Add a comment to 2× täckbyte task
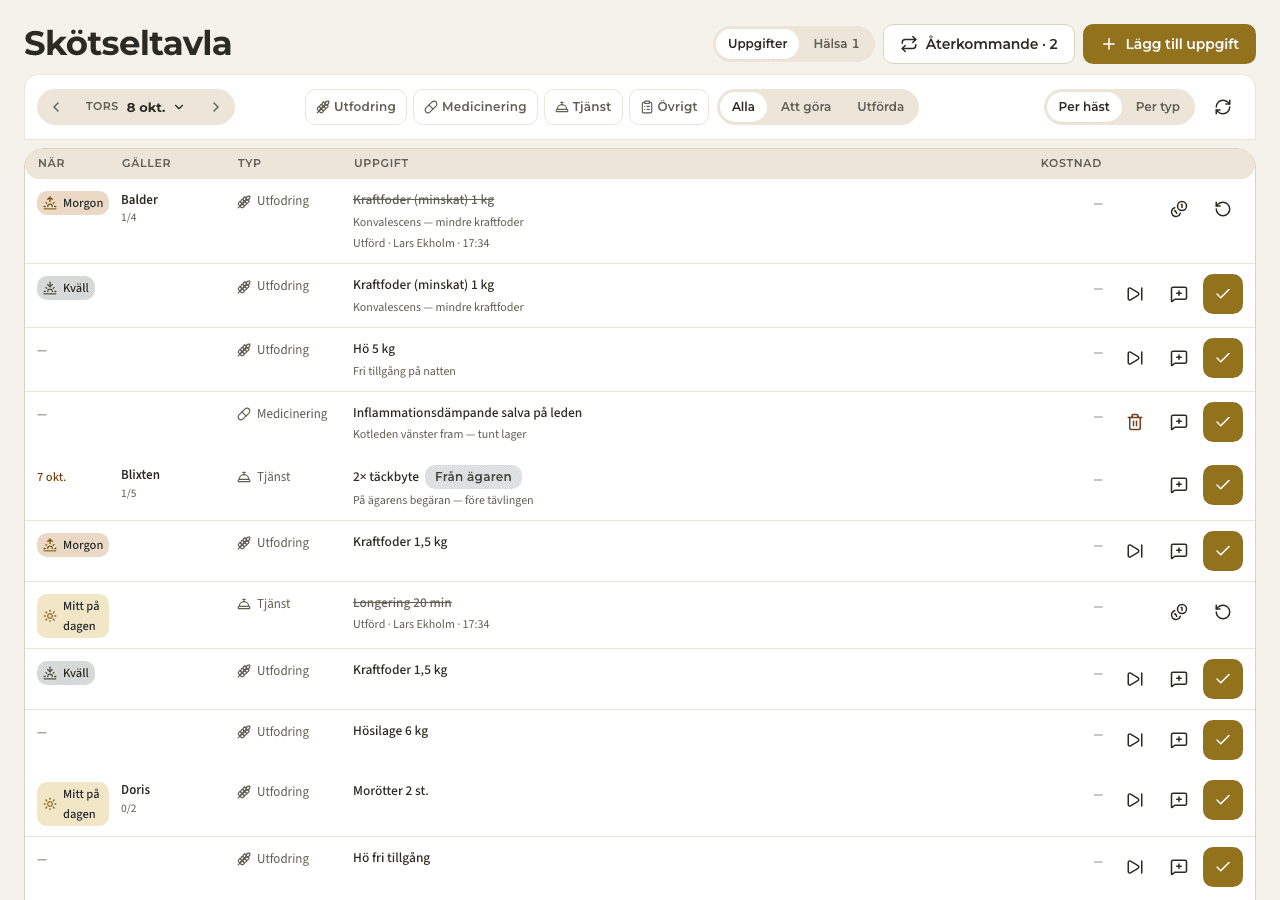1280x900 pixels. tap(1179, 485)
